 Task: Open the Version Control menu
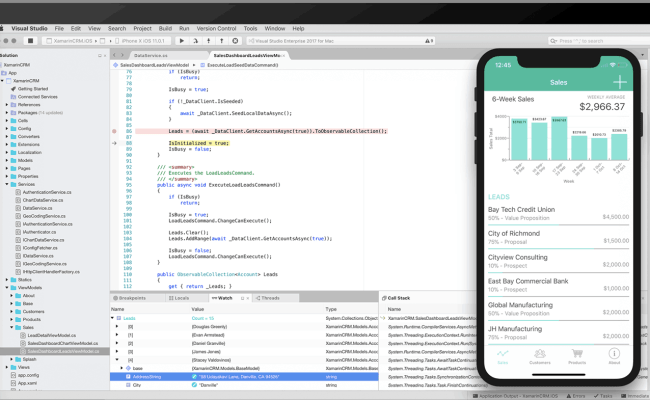pos(216,28)
